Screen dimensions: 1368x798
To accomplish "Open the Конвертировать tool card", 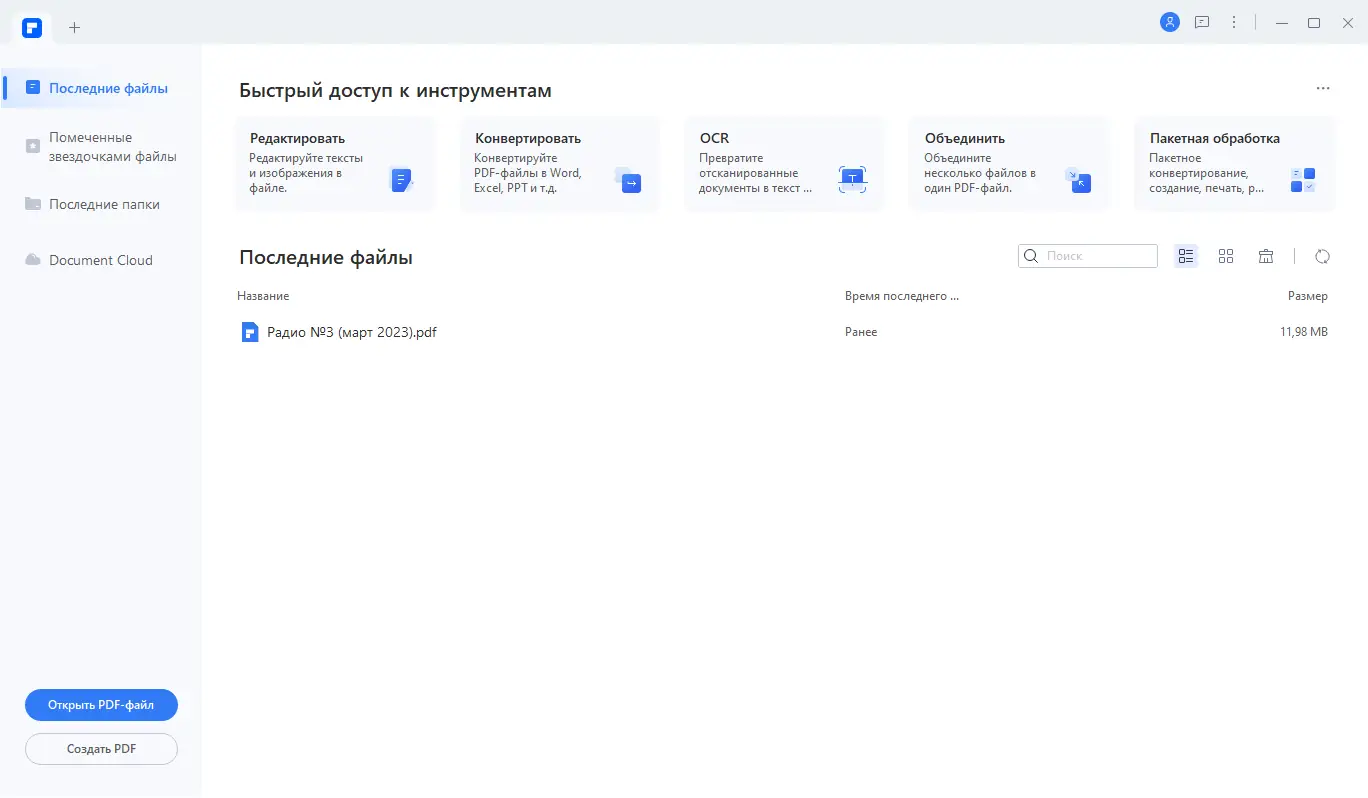I will coord(560,164).
